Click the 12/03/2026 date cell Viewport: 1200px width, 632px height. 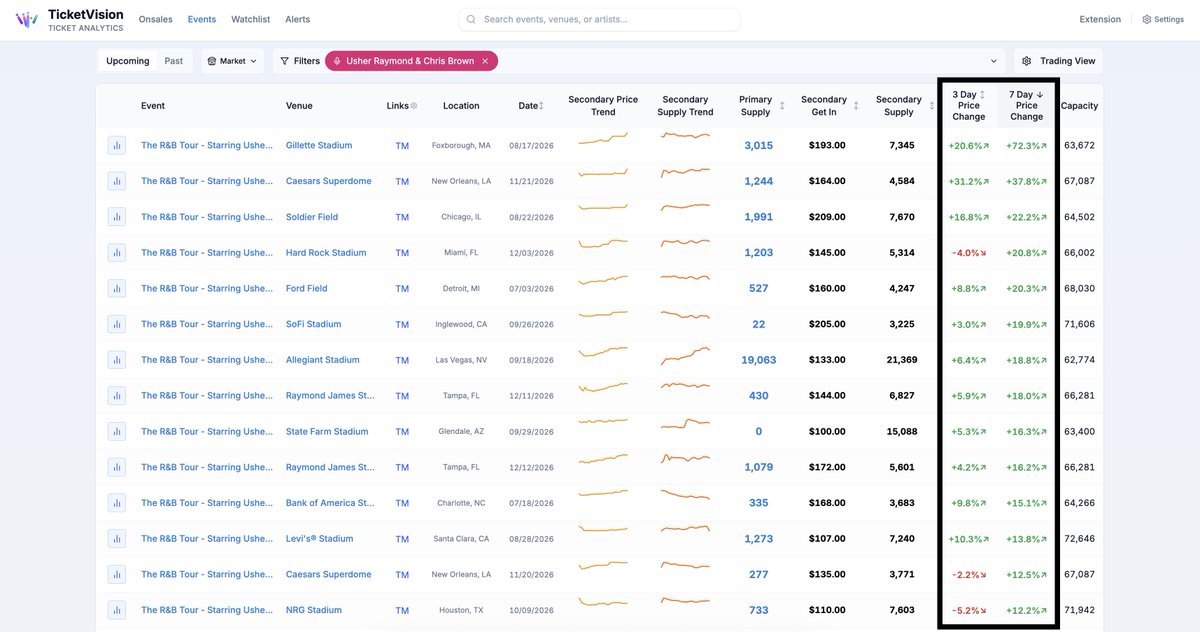pos(531,253)
